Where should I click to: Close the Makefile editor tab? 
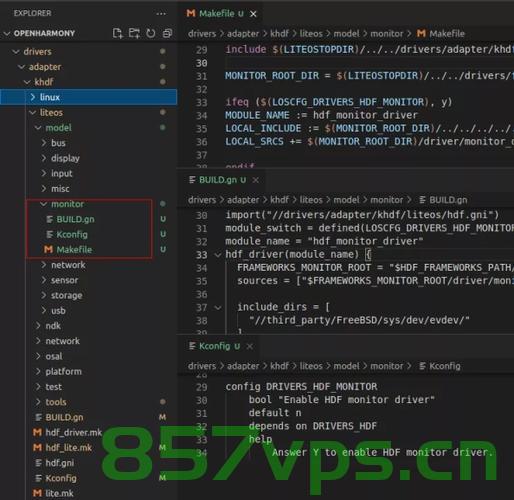[x=253, y=14]
